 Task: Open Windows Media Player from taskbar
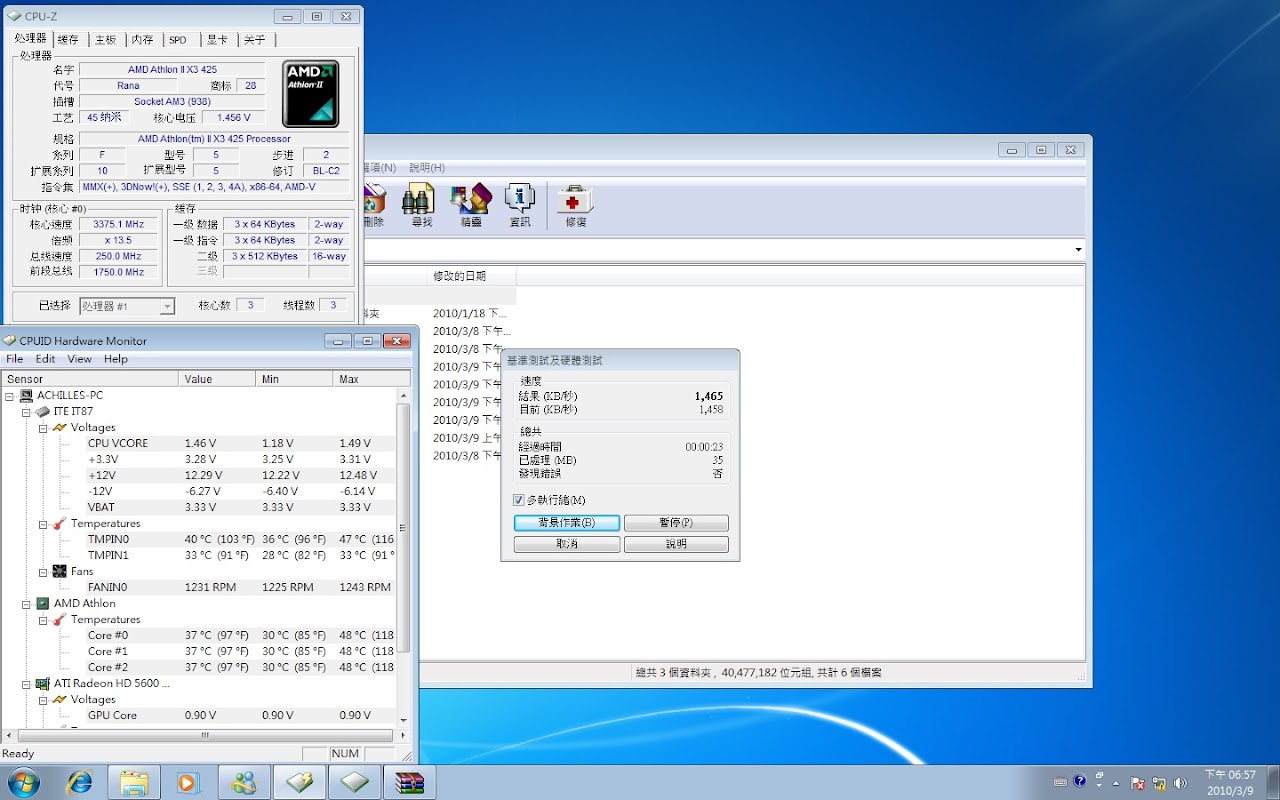tap(188, 782)
